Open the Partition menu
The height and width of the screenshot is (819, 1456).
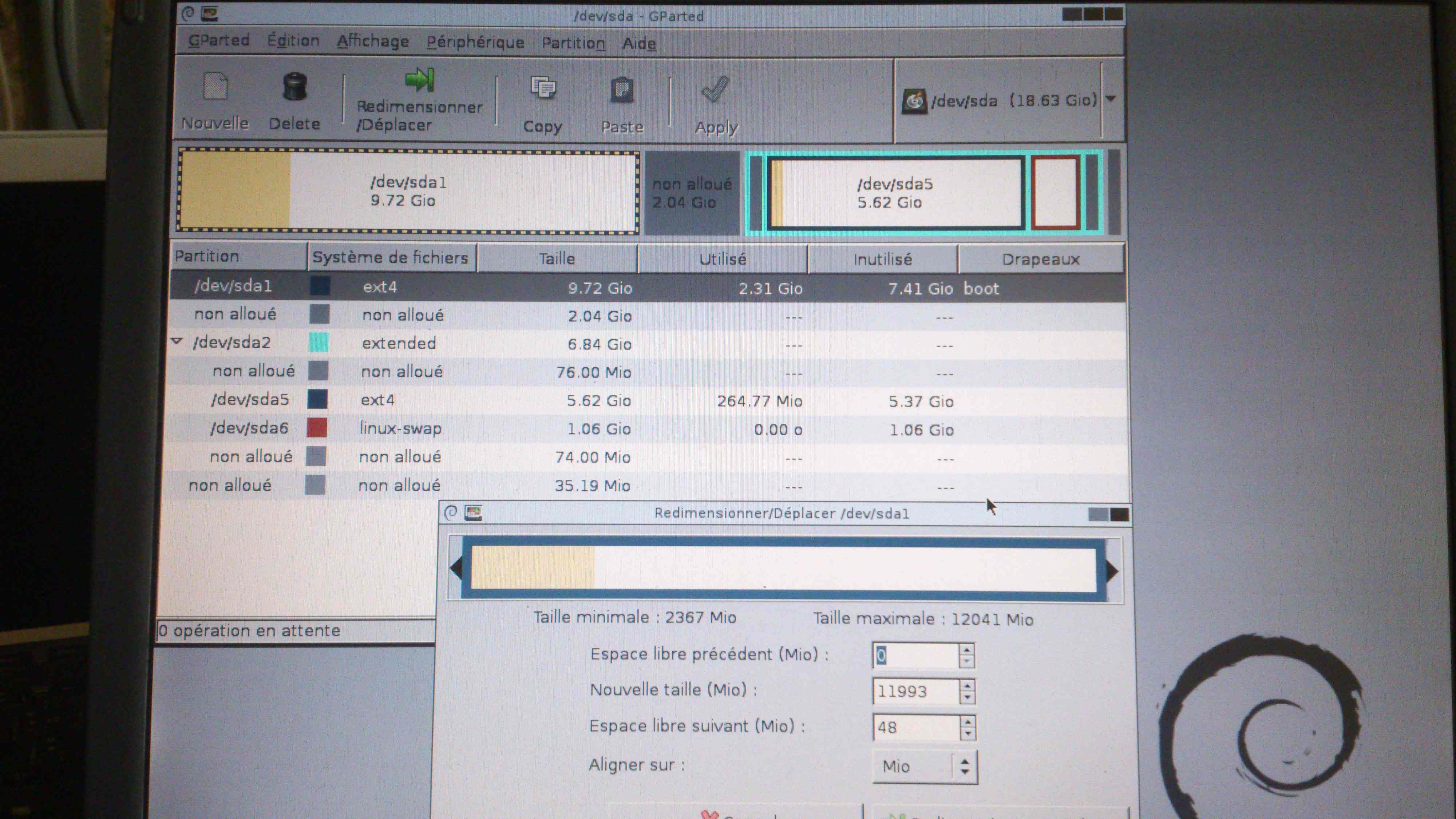tap(573, 43)
